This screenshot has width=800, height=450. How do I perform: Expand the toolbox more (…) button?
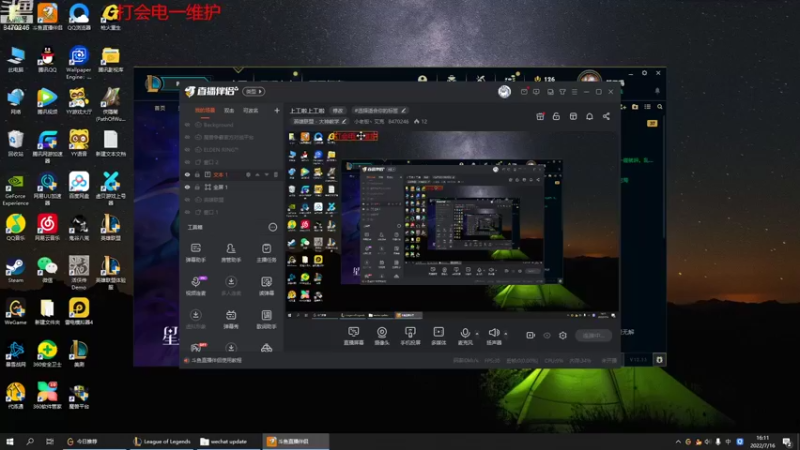(x=272, y=227)
